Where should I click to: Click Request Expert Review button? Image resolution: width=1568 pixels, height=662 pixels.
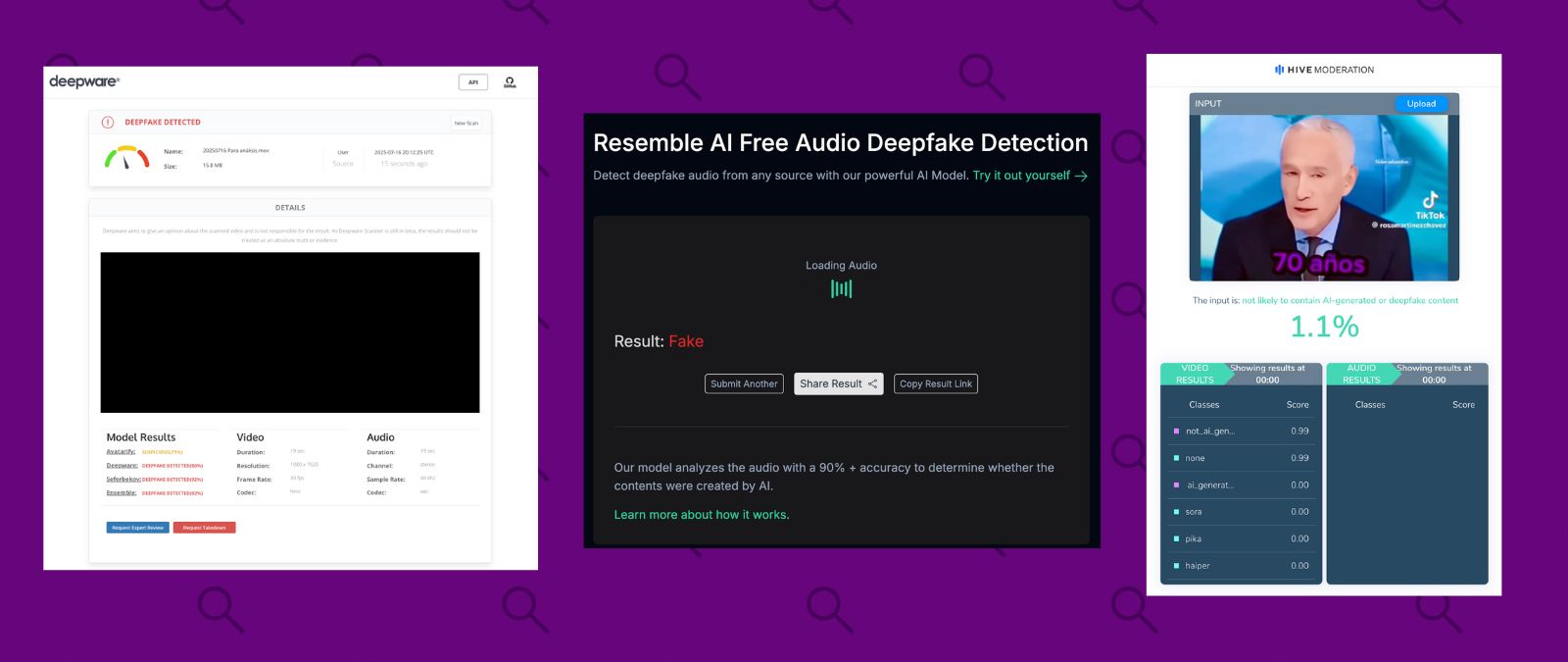(138, 528)
